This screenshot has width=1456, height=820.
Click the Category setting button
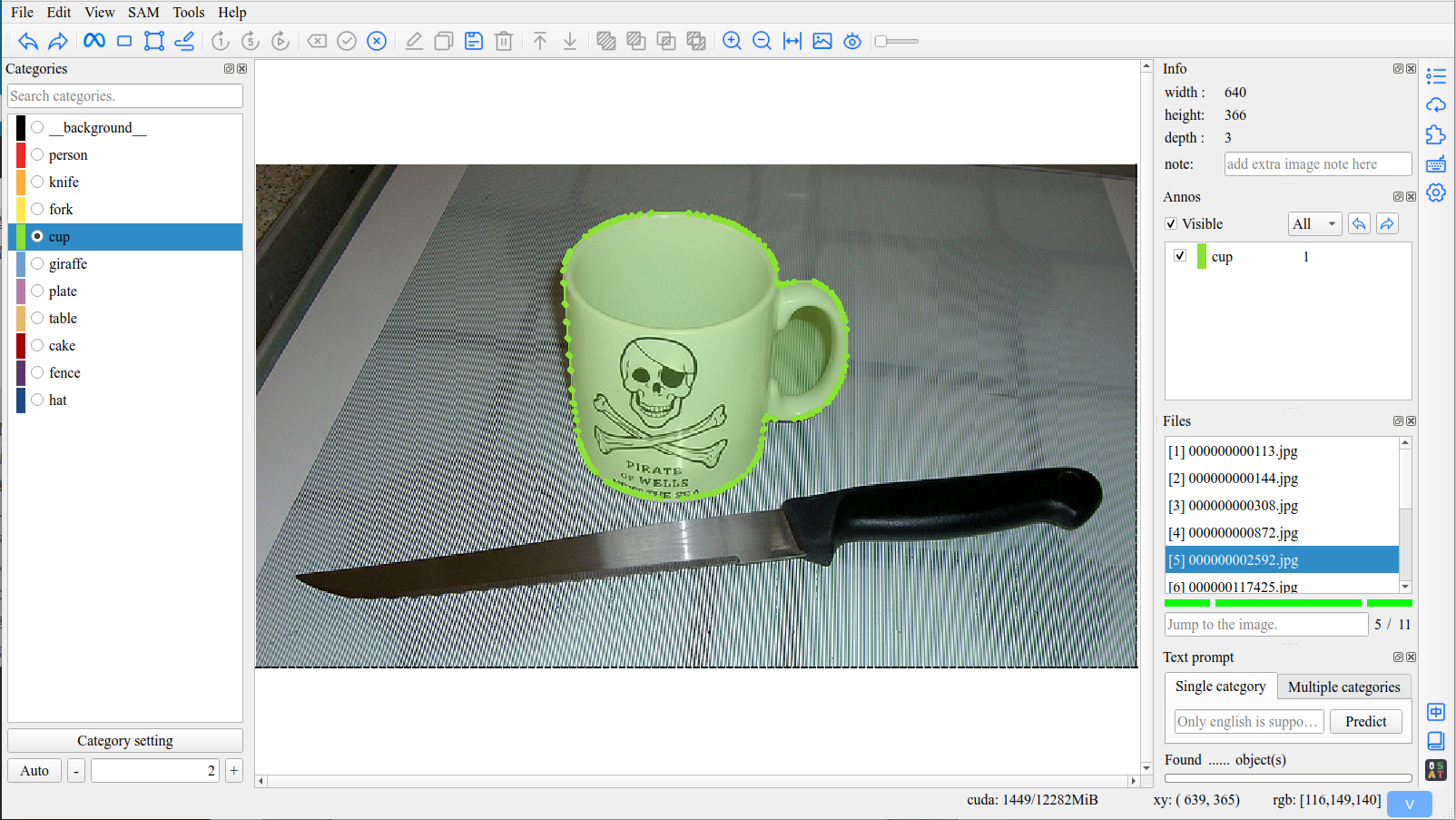tap(125, 740)
